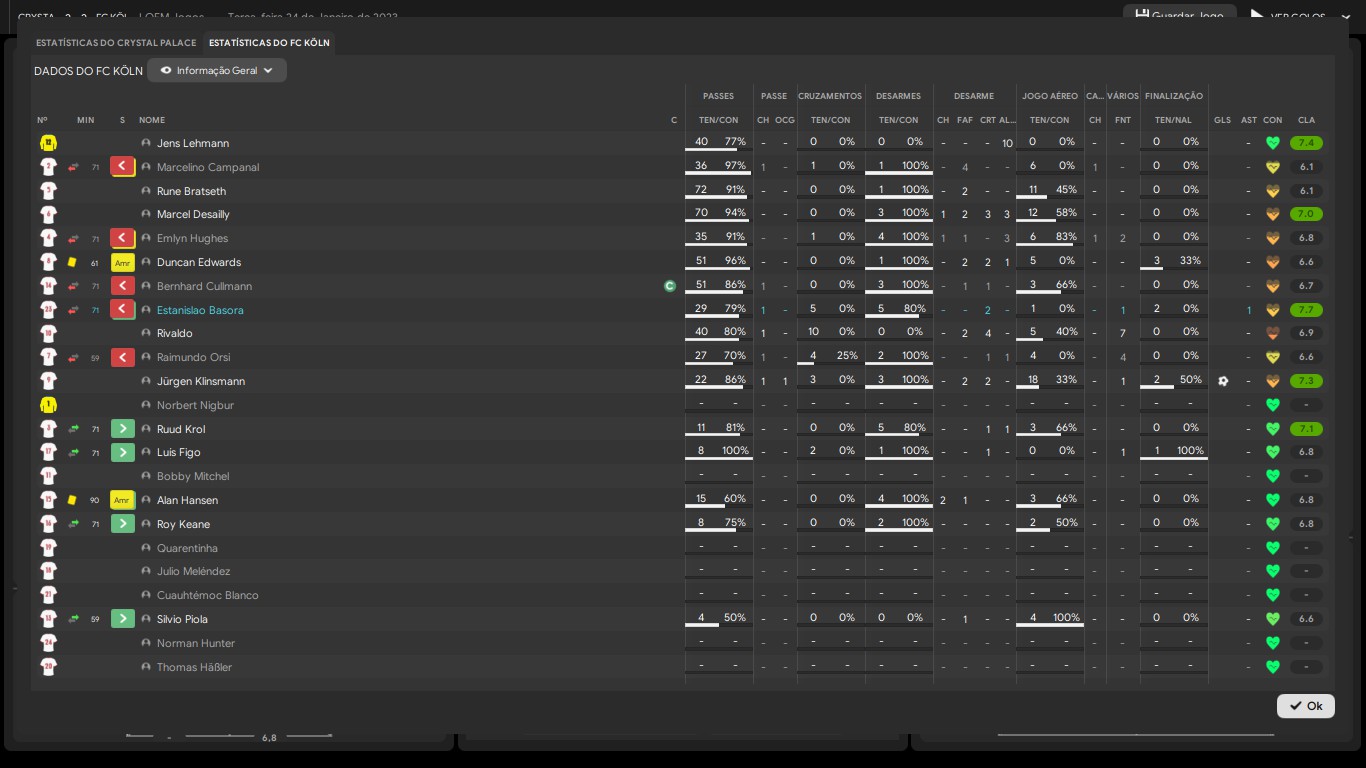Sort by the CON condition column header
1366x768 pixels.
point(1273,120)
